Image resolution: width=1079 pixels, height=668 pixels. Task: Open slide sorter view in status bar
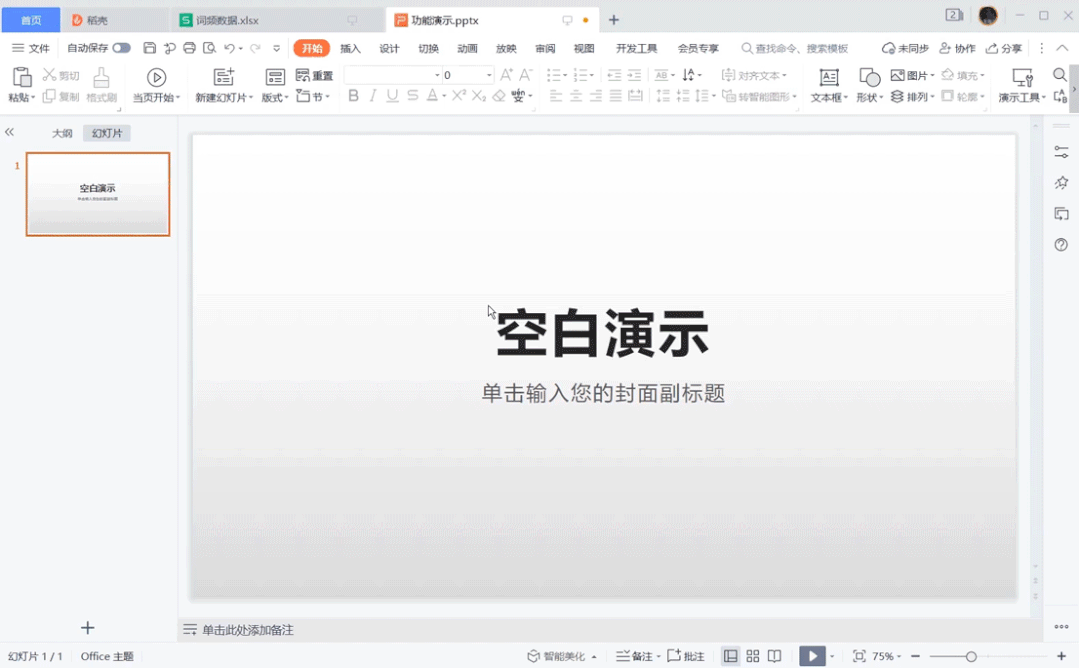click(753, 656)
